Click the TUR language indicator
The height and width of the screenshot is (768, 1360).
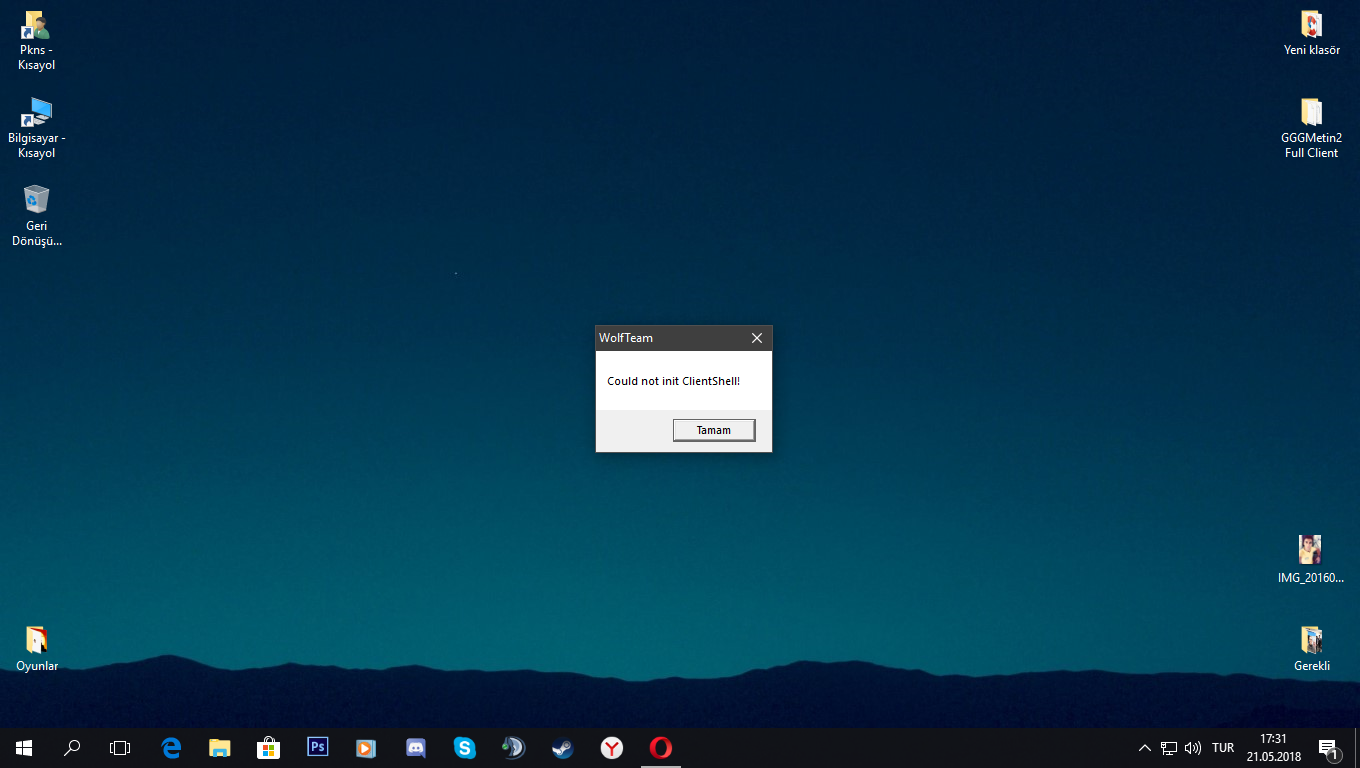[1223, 748]
